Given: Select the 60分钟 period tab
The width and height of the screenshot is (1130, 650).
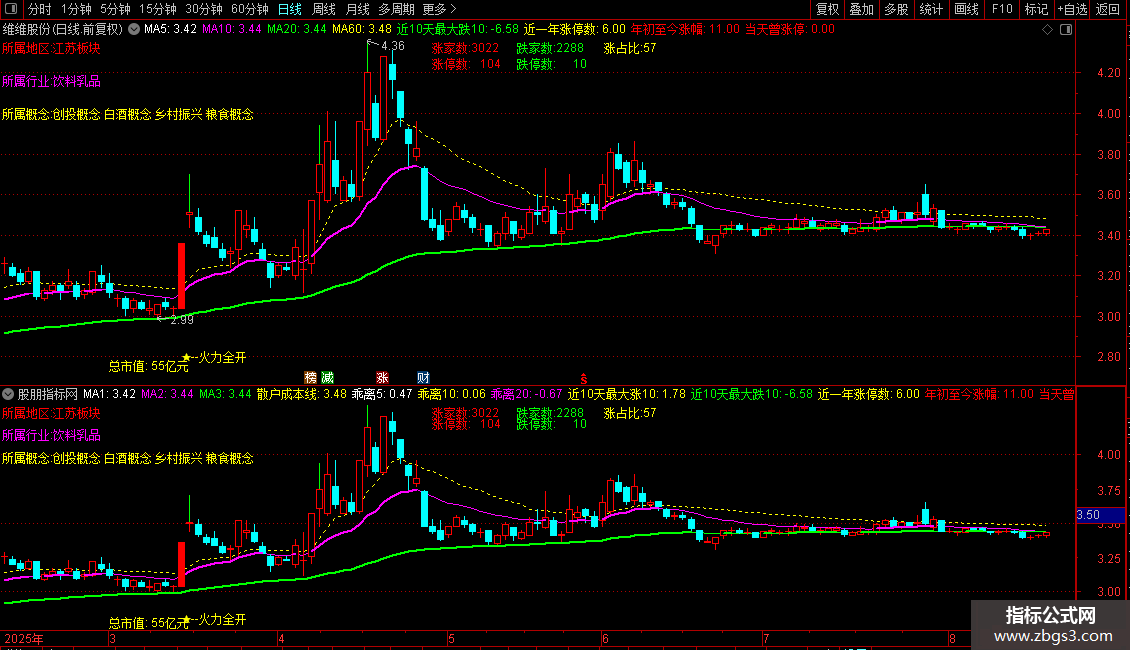Looking at the screenshot, I should (x=249, y=9).
